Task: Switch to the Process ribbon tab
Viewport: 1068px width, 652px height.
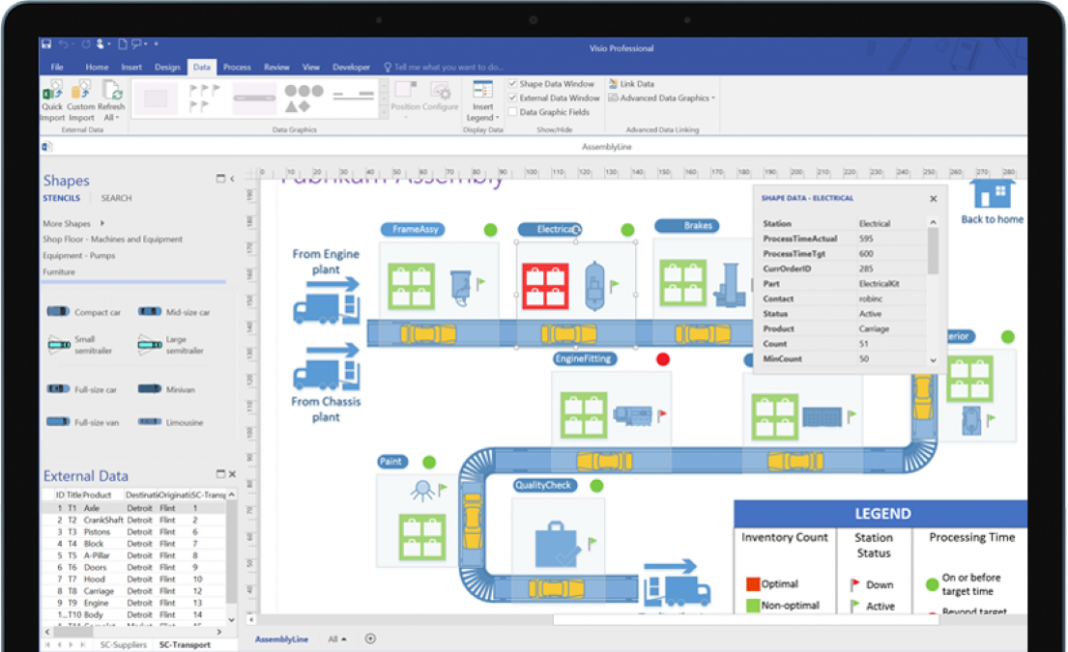Action: pos(237,66)
